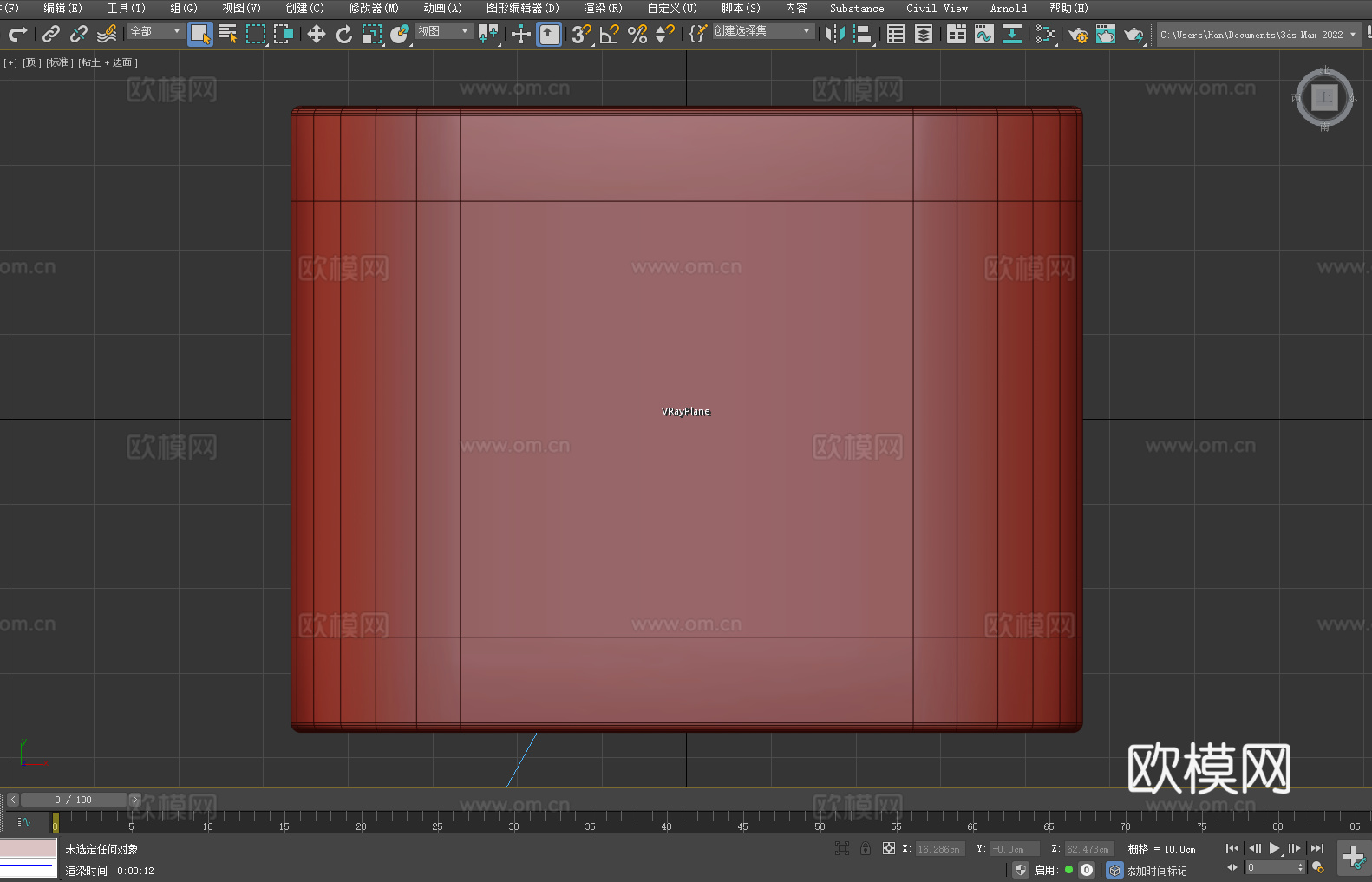Viewport: 1372px width, 882px height.
Task: Open reference coordinate 视图 dropdown
Action: (443, 31)
